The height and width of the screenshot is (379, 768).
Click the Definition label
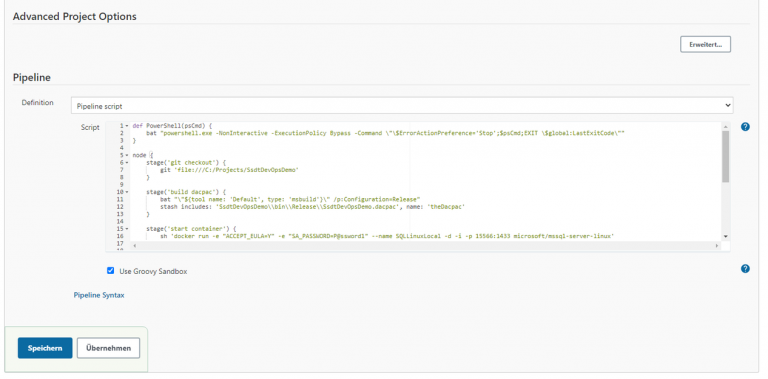[x=37, y=103]
